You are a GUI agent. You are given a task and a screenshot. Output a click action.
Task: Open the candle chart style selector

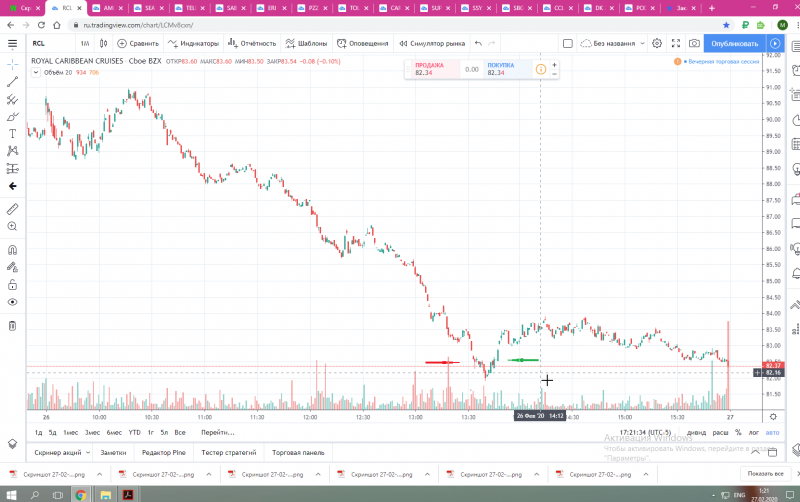pyautogui.click(x=104, y=43)
